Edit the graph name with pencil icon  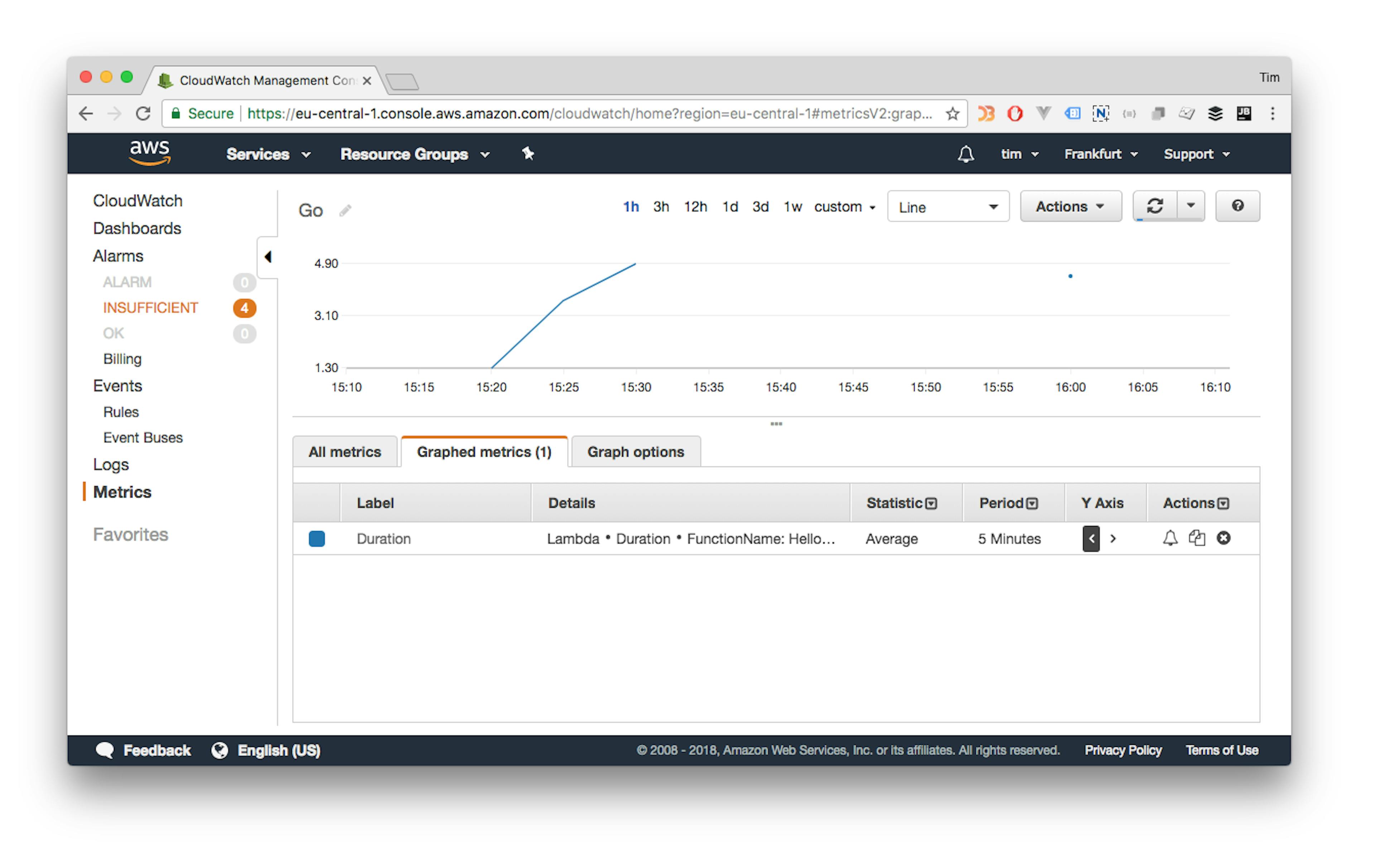pos(345,210)
